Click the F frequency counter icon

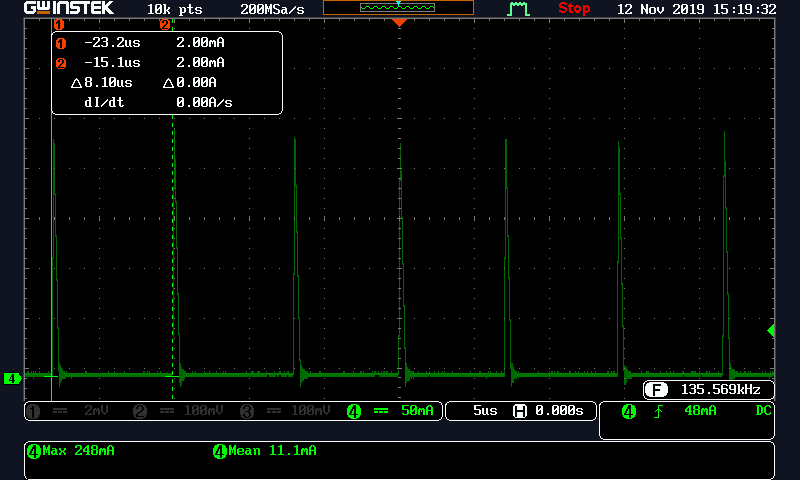(x=656, y=390)
